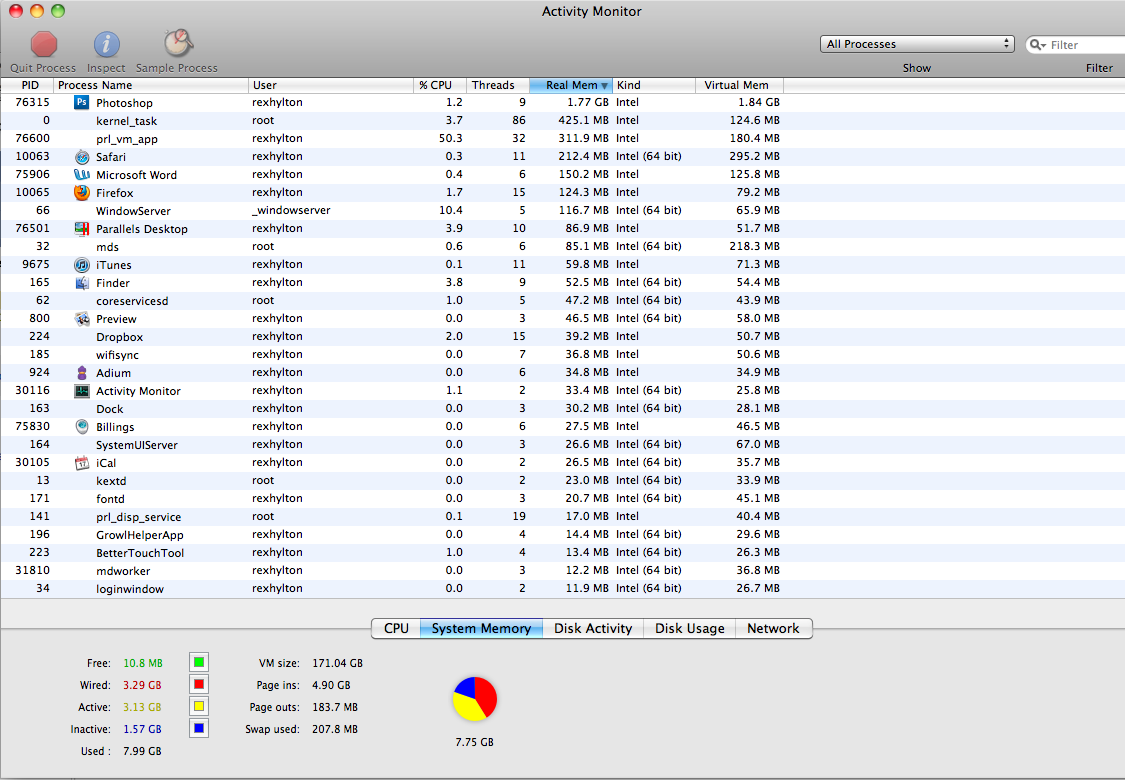Click the 7.99 GB Used value
The height and width of the screenshot is (780, 1125).
click(x=142, y=751)
